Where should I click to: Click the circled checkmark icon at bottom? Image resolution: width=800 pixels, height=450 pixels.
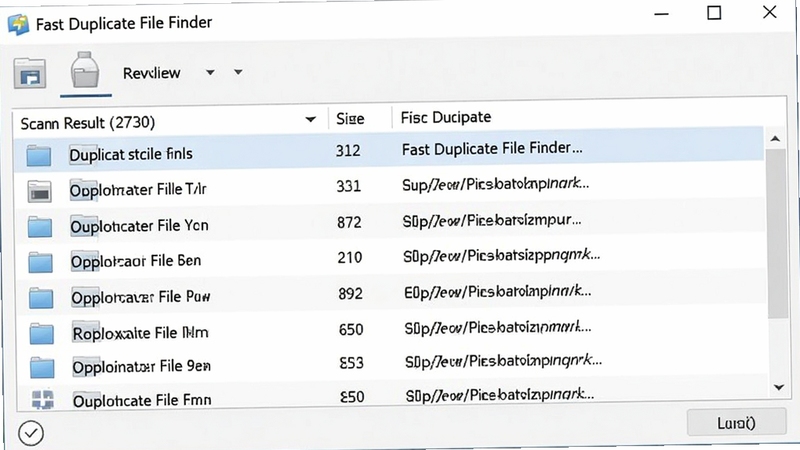31,433
